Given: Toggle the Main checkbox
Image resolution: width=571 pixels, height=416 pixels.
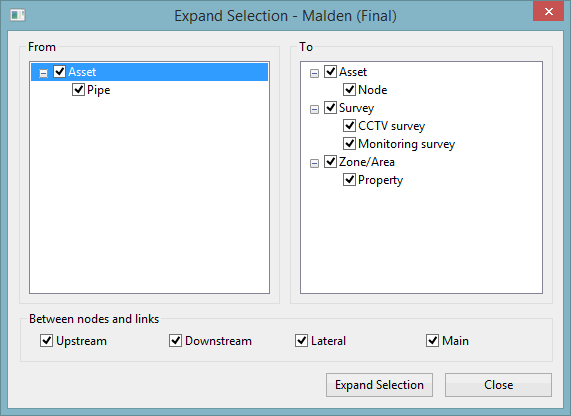Looking at the screenshot, I should click(x=432, y=341).
